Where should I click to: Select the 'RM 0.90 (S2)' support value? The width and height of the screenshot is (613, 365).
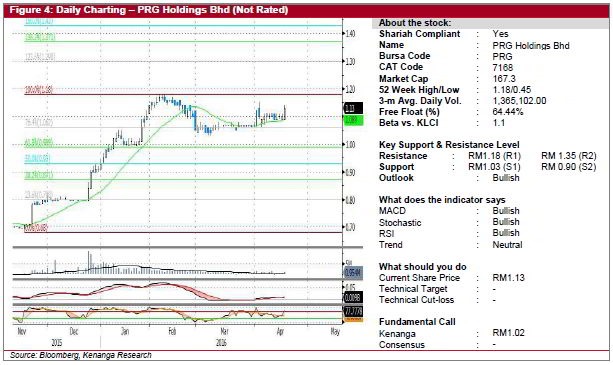[569, 167]
